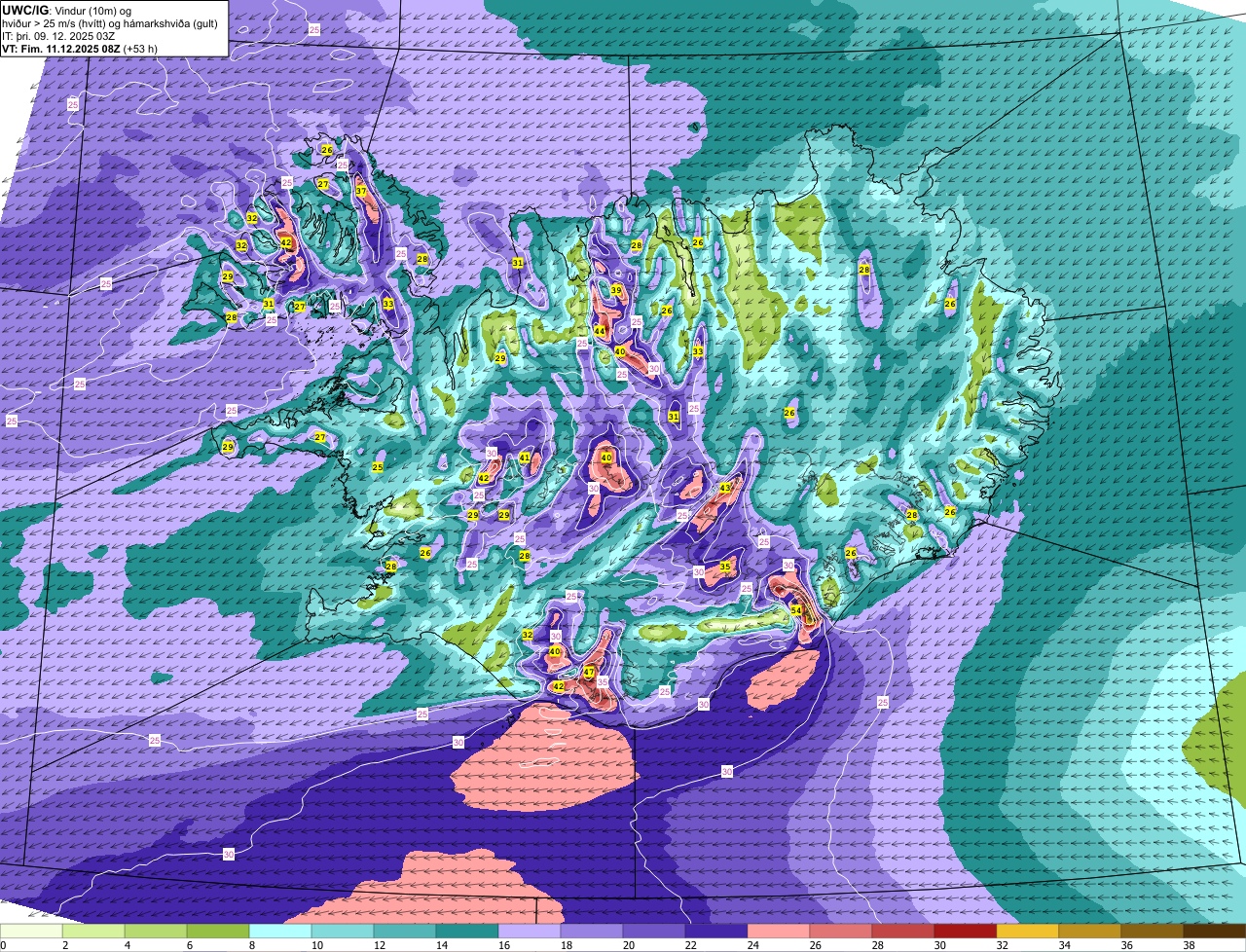Click the legend tick label 2

(65, 945)
